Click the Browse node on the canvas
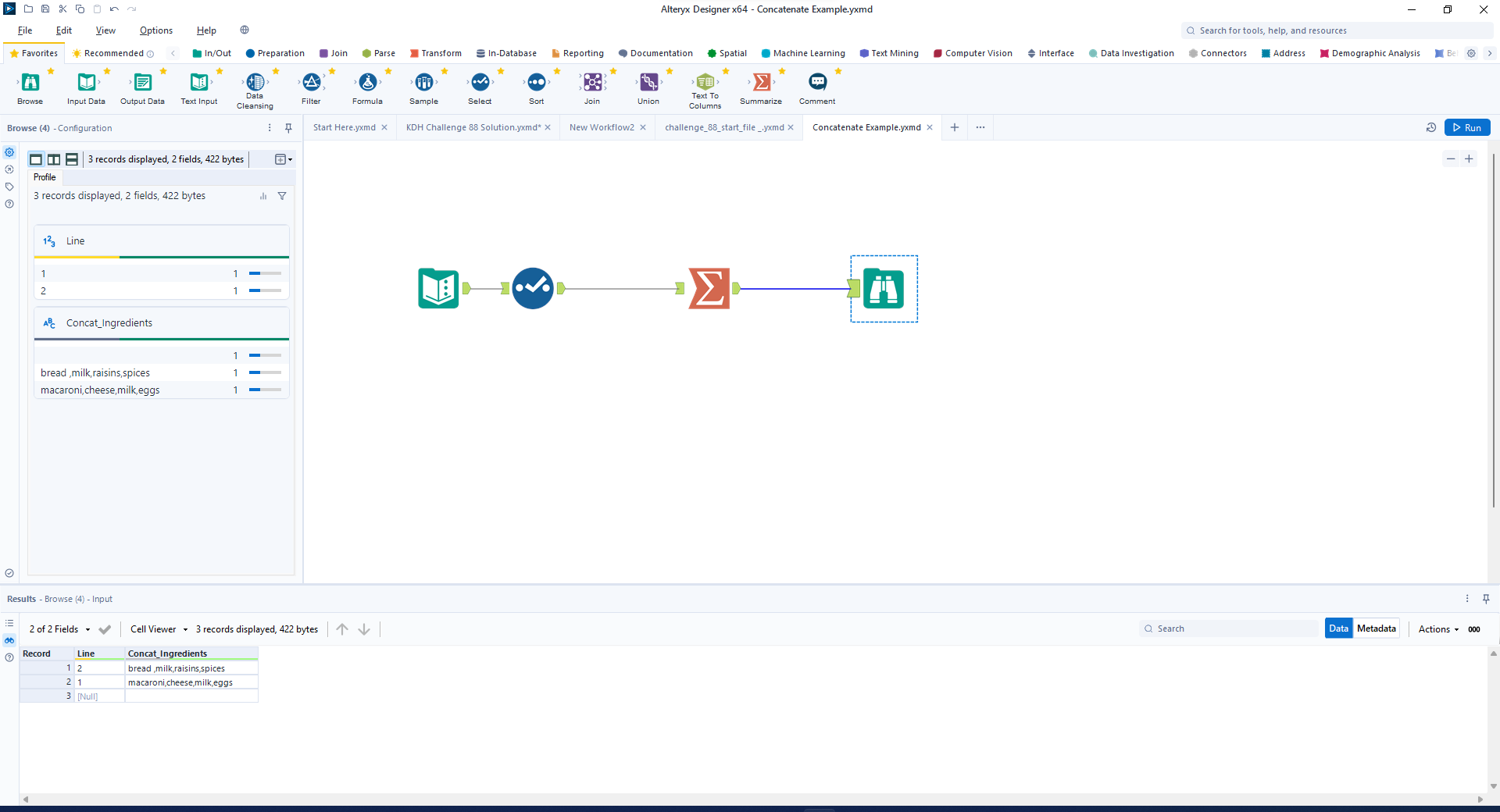This screenshot has height=812, width=1500. point(884,289)
